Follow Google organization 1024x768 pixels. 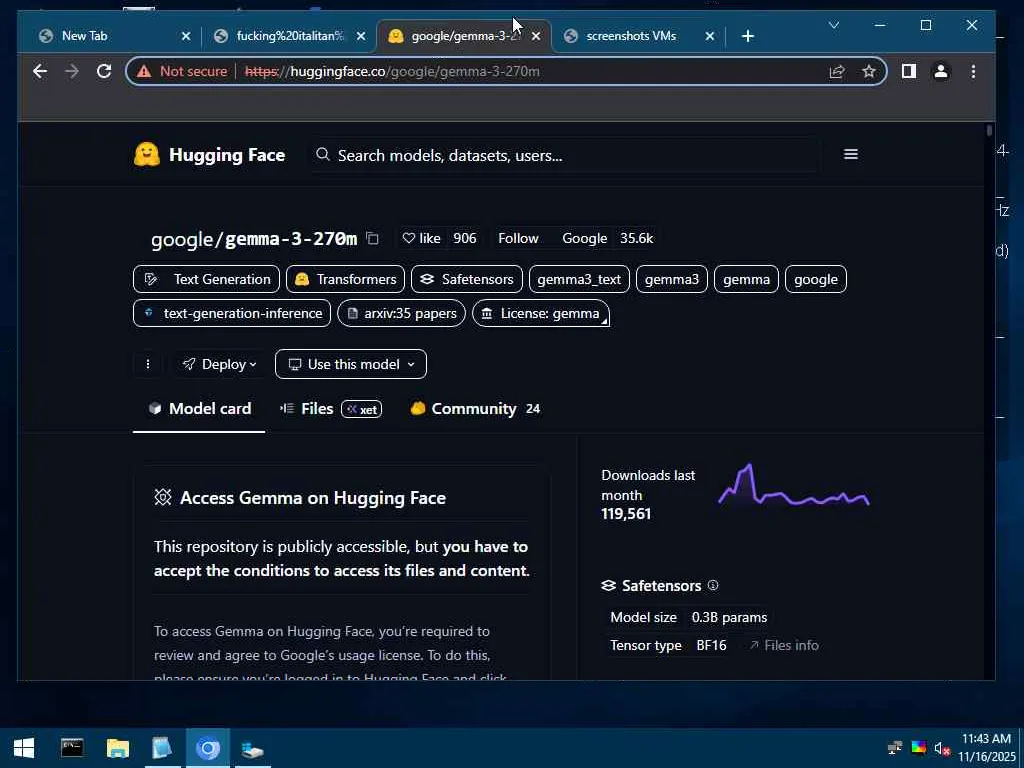coord(518,238)
